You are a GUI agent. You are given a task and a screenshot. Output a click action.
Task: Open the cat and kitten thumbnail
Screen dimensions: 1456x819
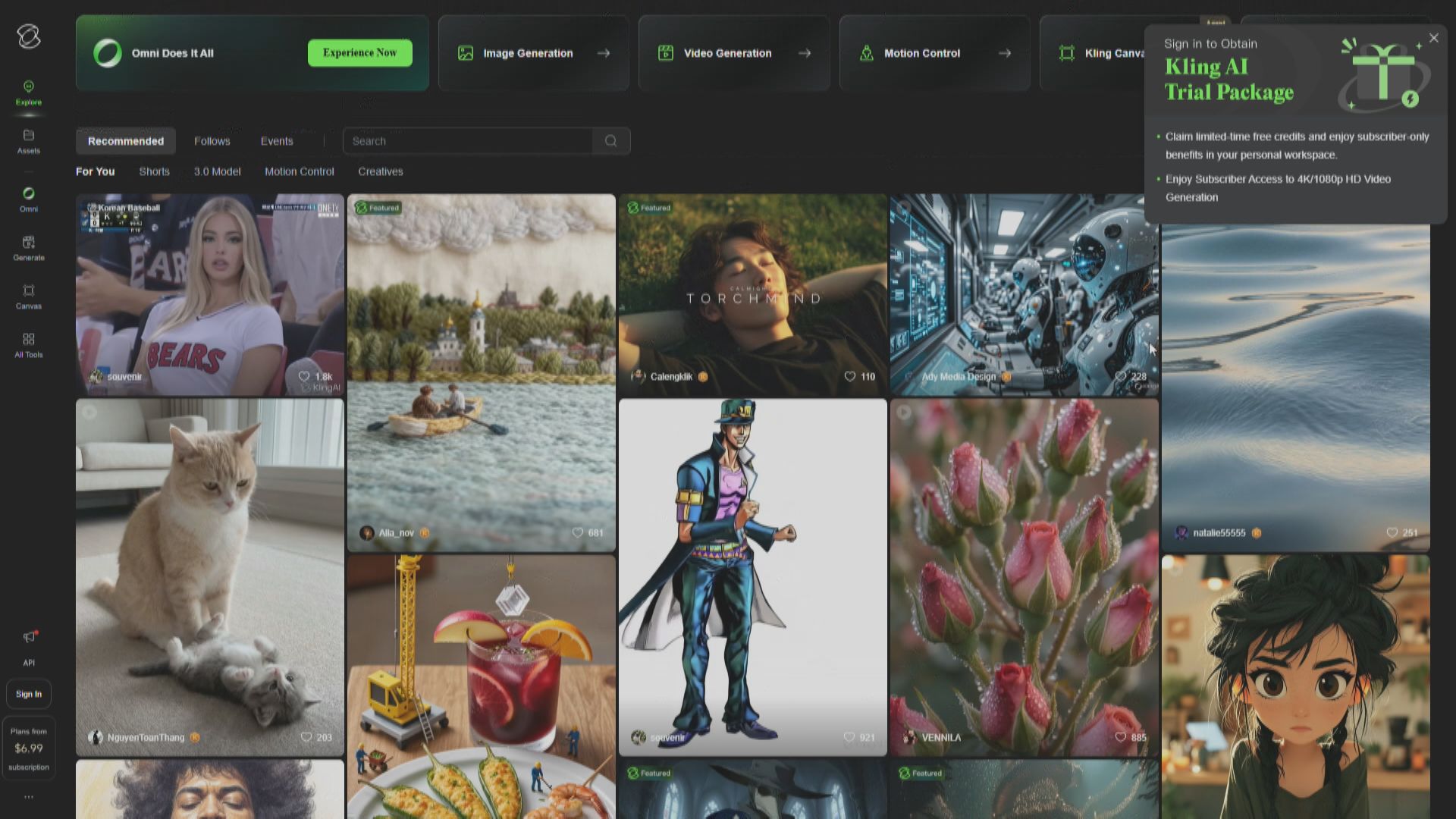(210, 578)
